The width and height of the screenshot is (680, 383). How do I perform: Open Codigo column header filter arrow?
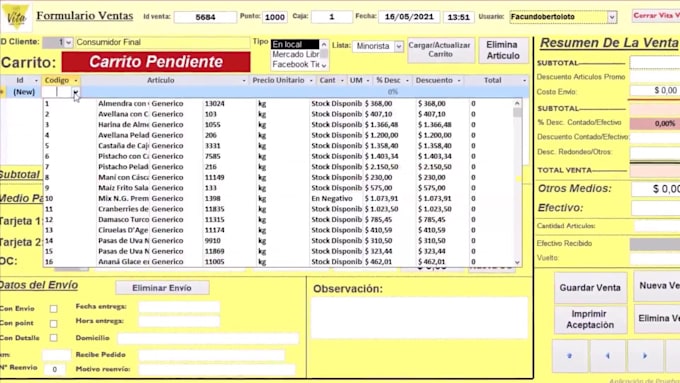76,81
